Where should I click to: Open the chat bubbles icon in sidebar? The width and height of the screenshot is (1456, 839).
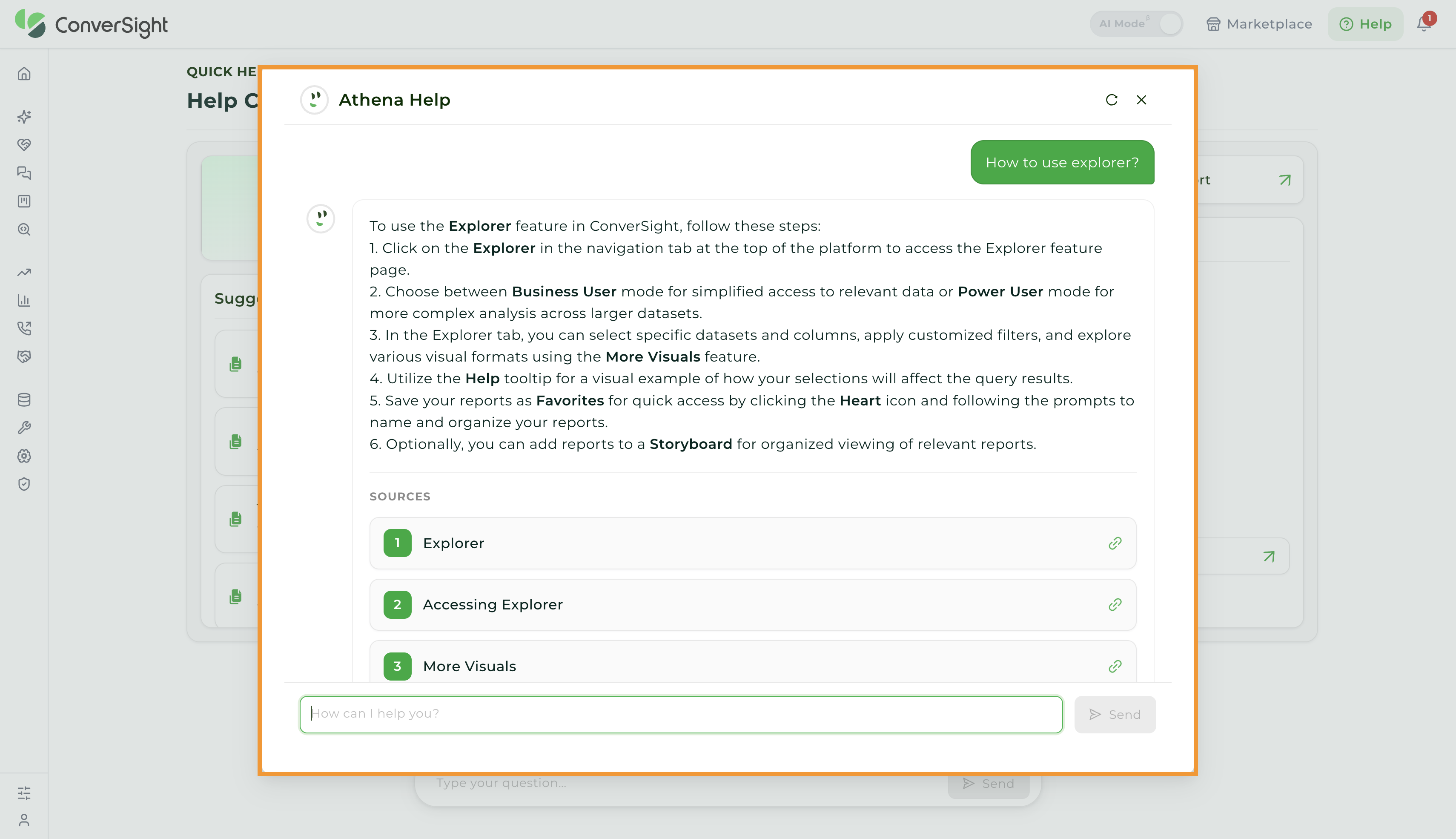(23, 173)
